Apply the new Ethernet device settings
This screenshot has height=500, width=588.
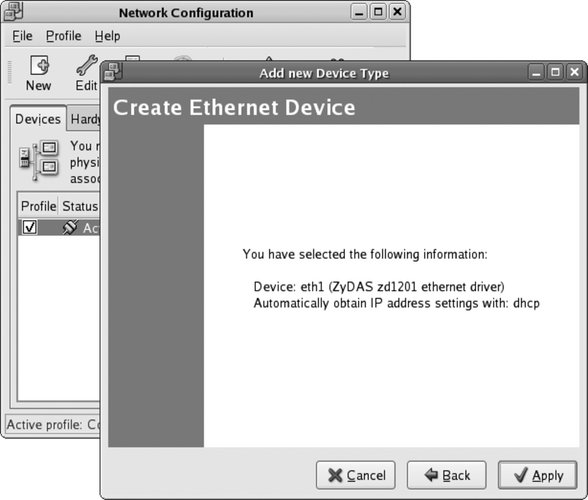pos(537,475)
